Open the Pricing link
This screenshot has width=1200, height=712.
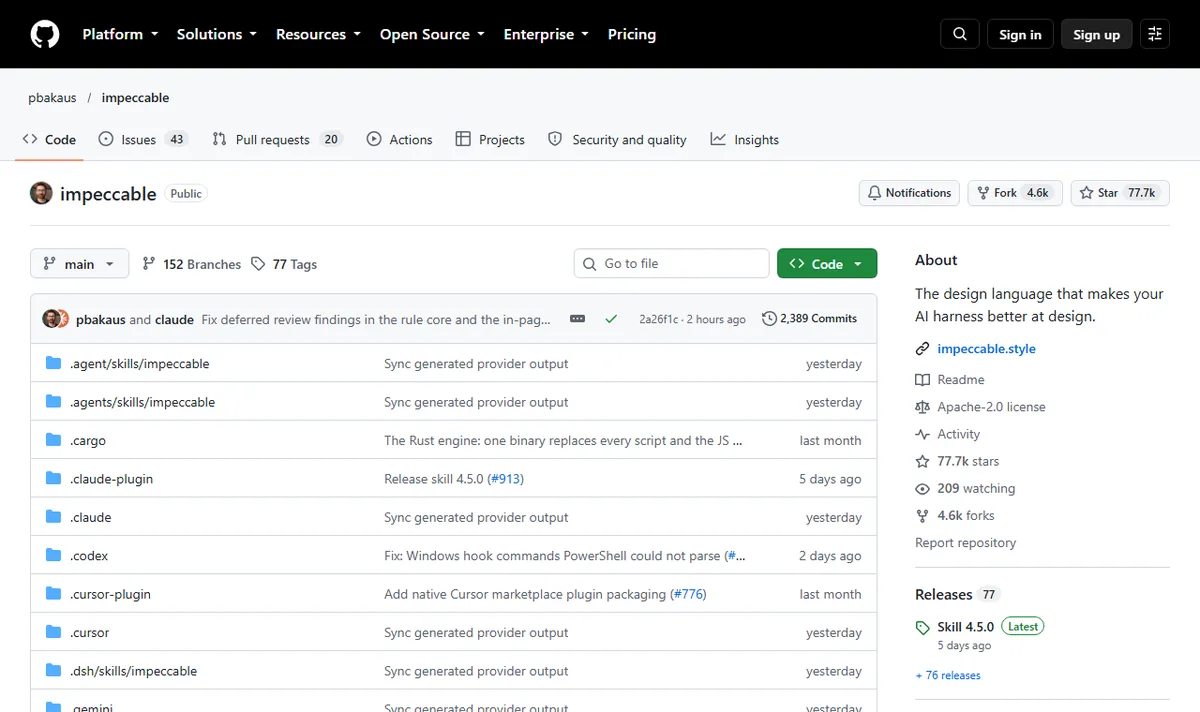(632, 34)
